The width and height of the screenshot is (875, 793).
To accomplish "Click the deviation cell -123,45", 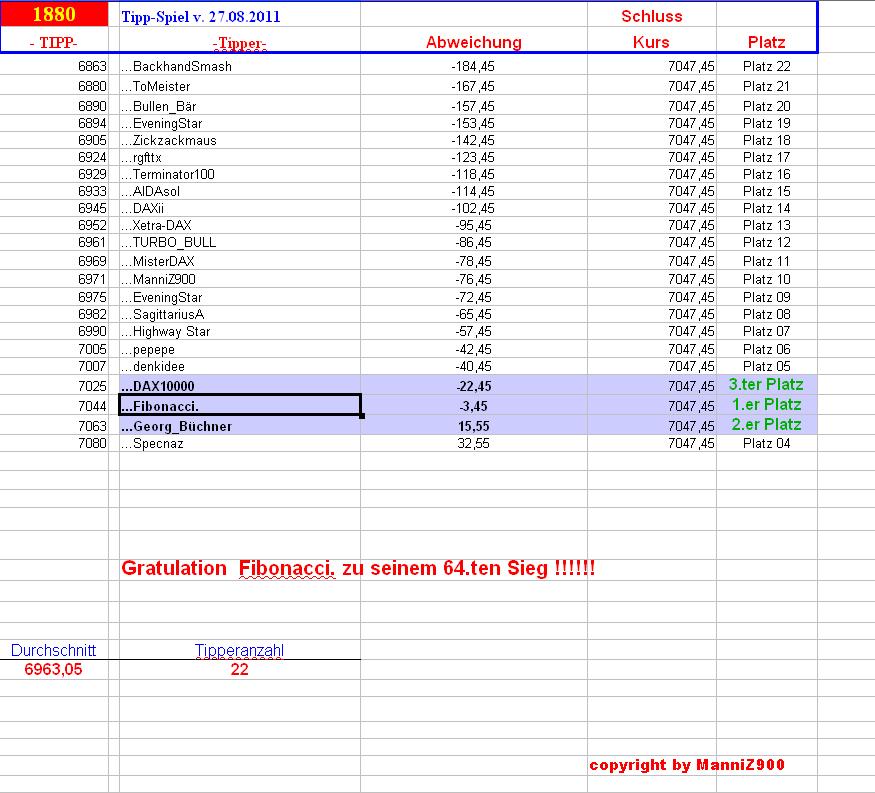I will click(x=473, y=157).
